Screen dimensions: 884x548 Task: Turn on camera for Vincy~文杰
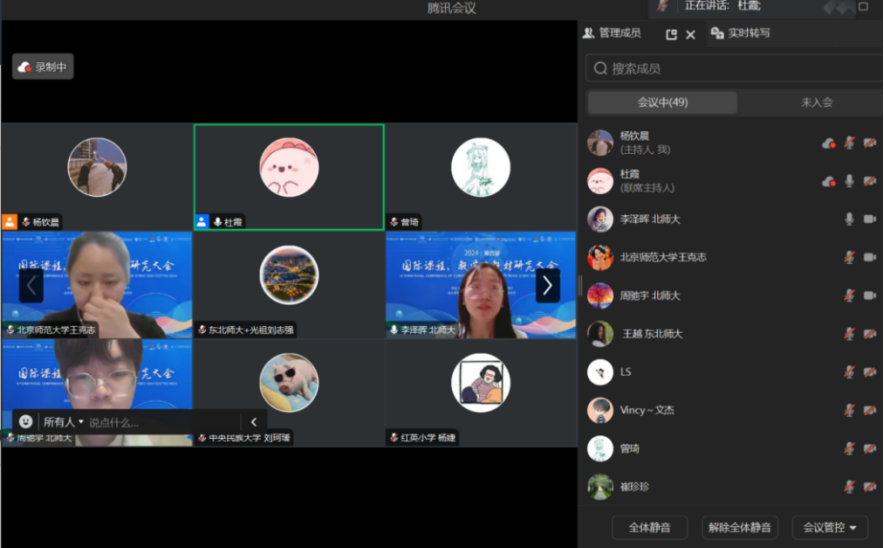[870, 410]
